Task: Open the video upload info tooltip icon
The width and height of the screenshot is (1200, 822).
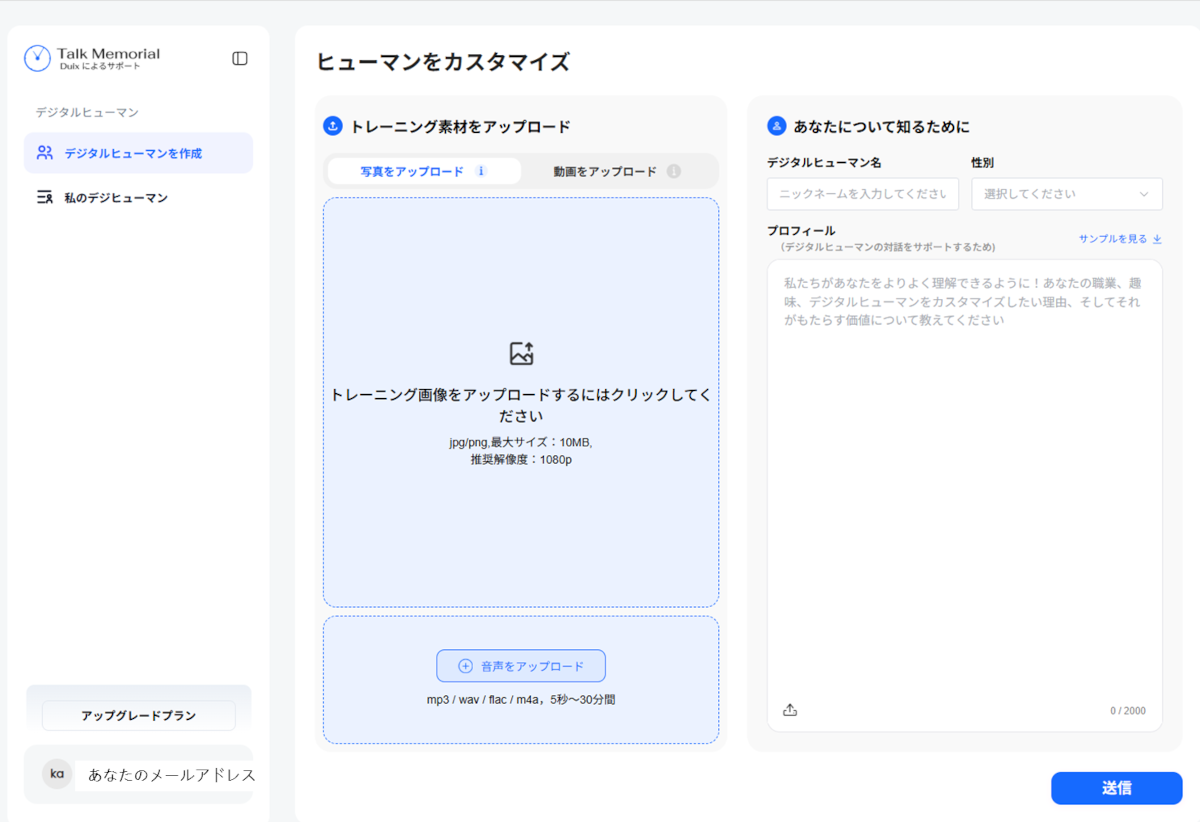Action: (x=674, y=171)
